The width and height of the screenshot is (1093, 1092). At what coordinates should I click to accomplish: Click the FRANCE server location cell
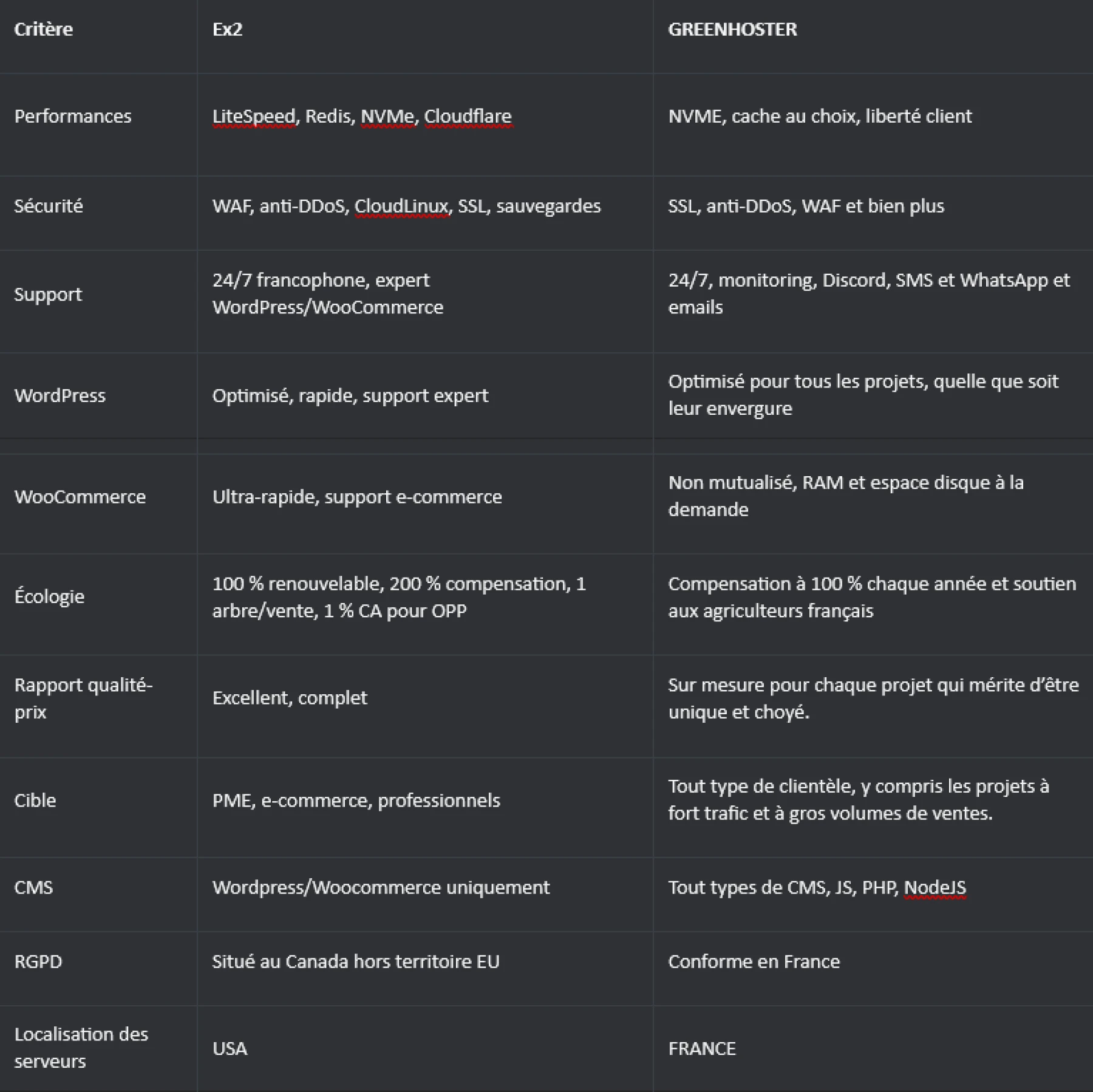[702, 1048]
